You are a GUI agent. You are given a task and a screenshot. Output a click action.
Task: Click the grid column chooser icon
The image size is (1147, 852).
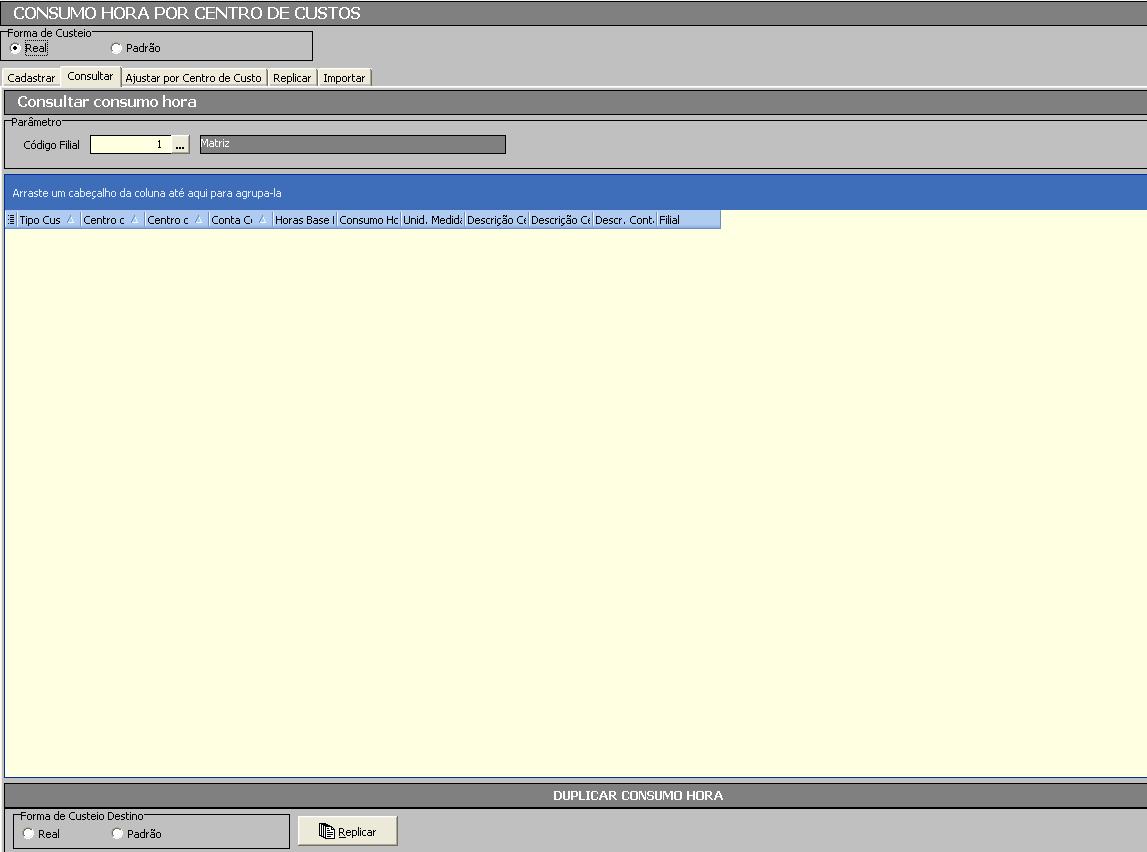pos(11,220)
